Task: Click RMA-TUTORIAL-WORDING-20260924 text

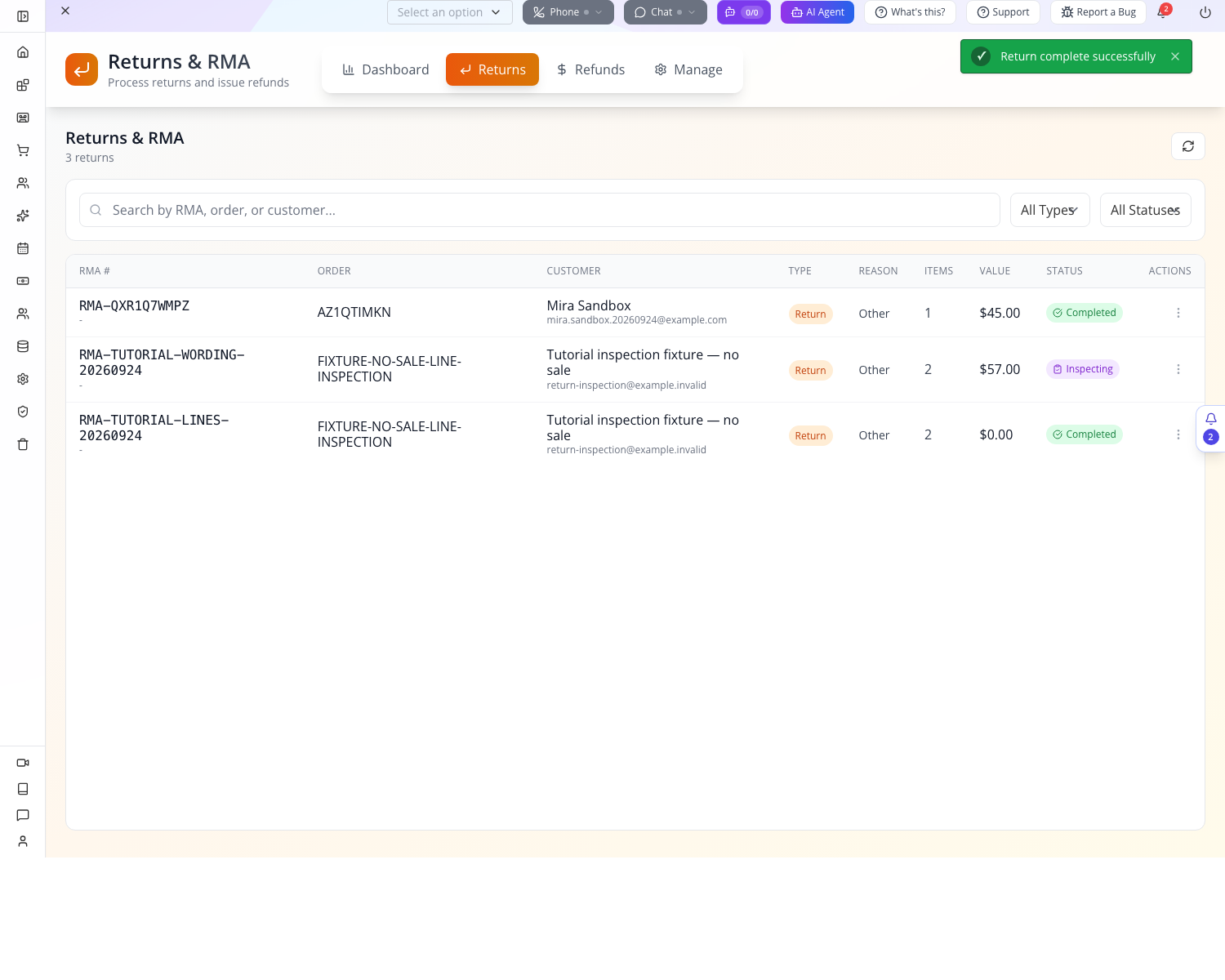Action: (x=162, y=363)
